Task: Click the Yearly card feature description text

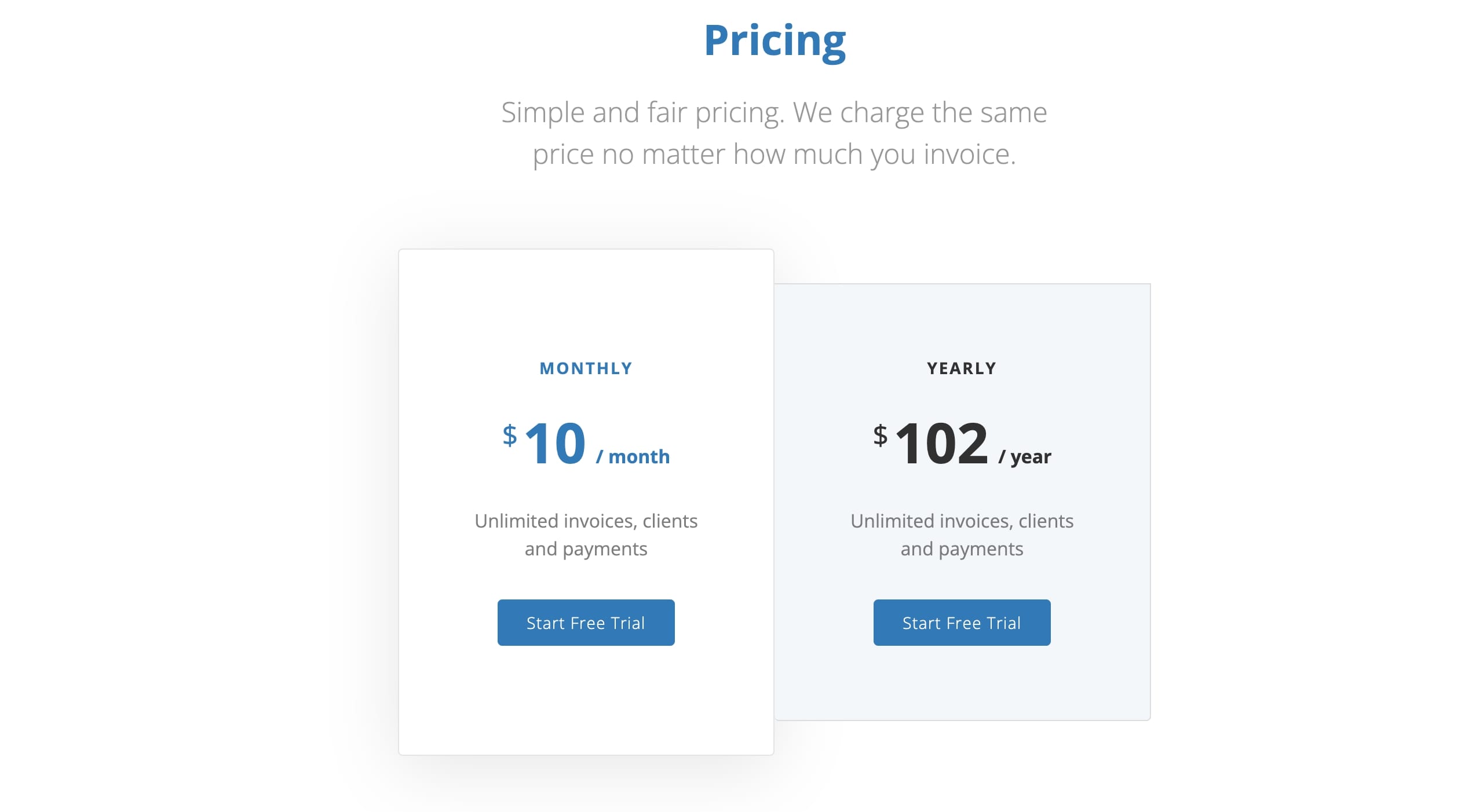Action: [x=962, y=534]
